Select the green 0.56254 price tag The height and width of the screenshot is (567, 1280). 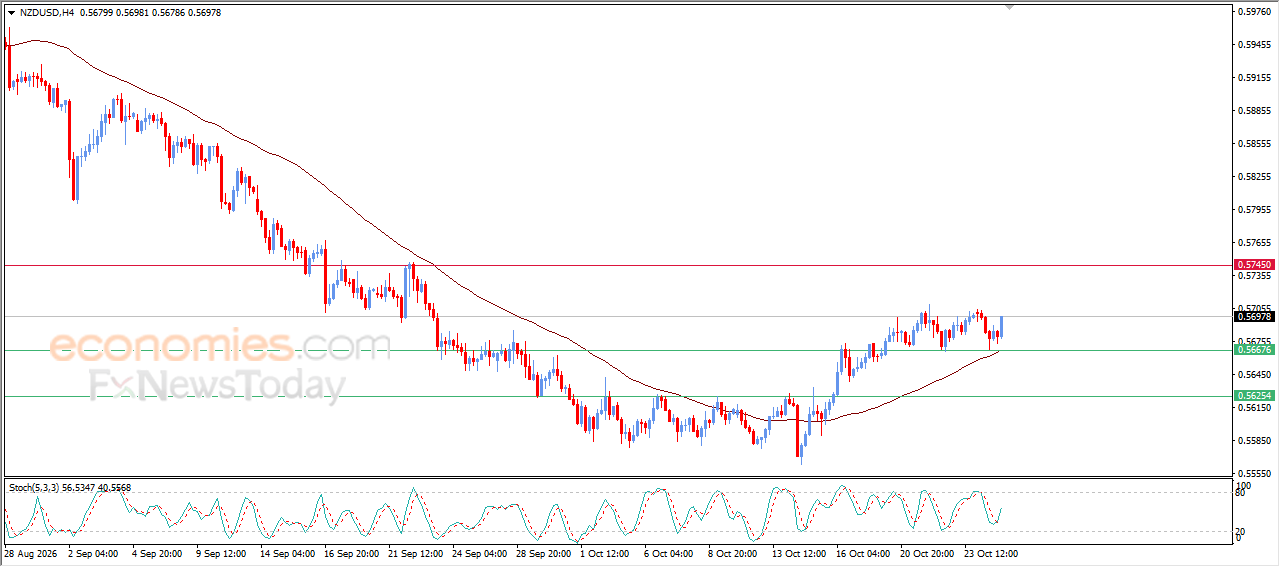coord(1254,396)
